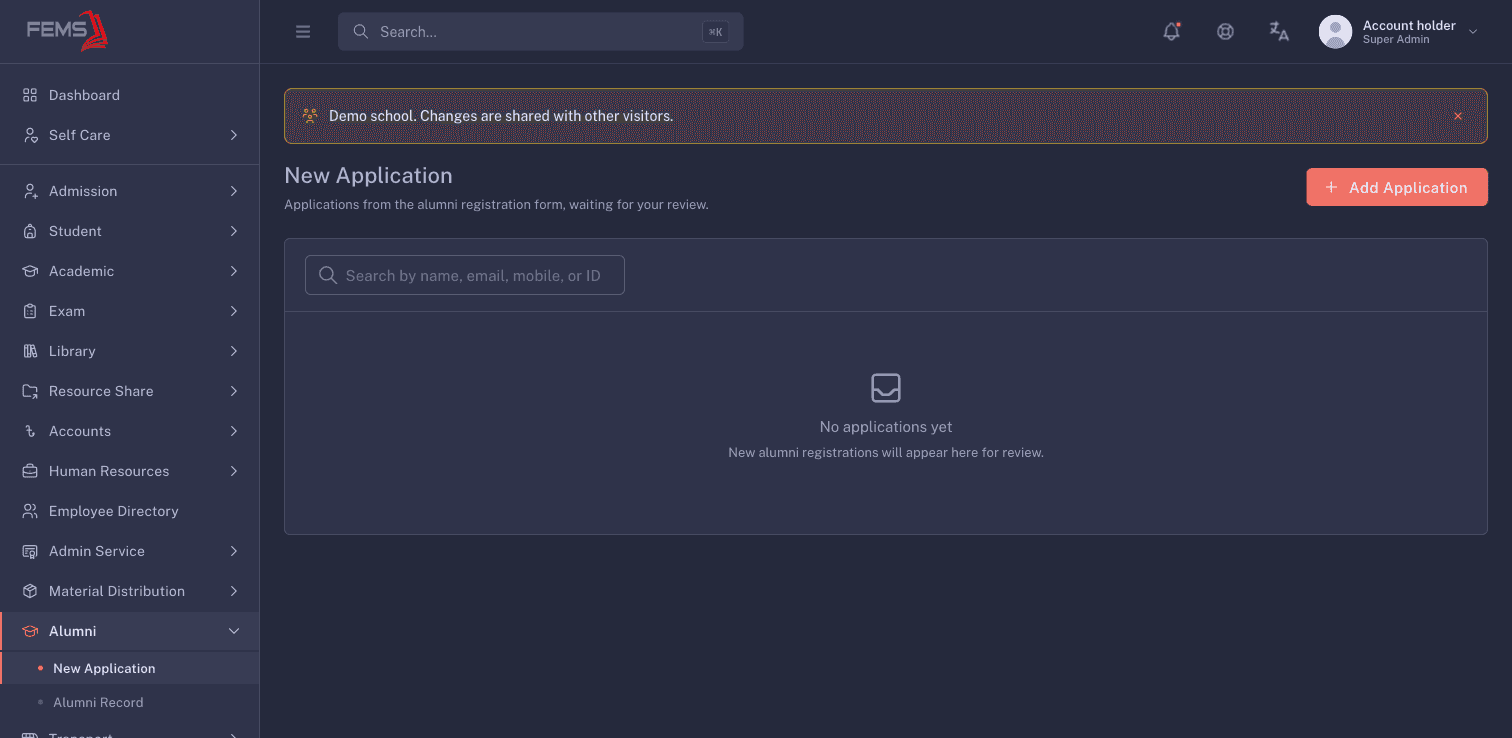Viewport: 1512px width, 738px height.
Task: Open the help lifebuoy icon
Action: (1225, 31)
